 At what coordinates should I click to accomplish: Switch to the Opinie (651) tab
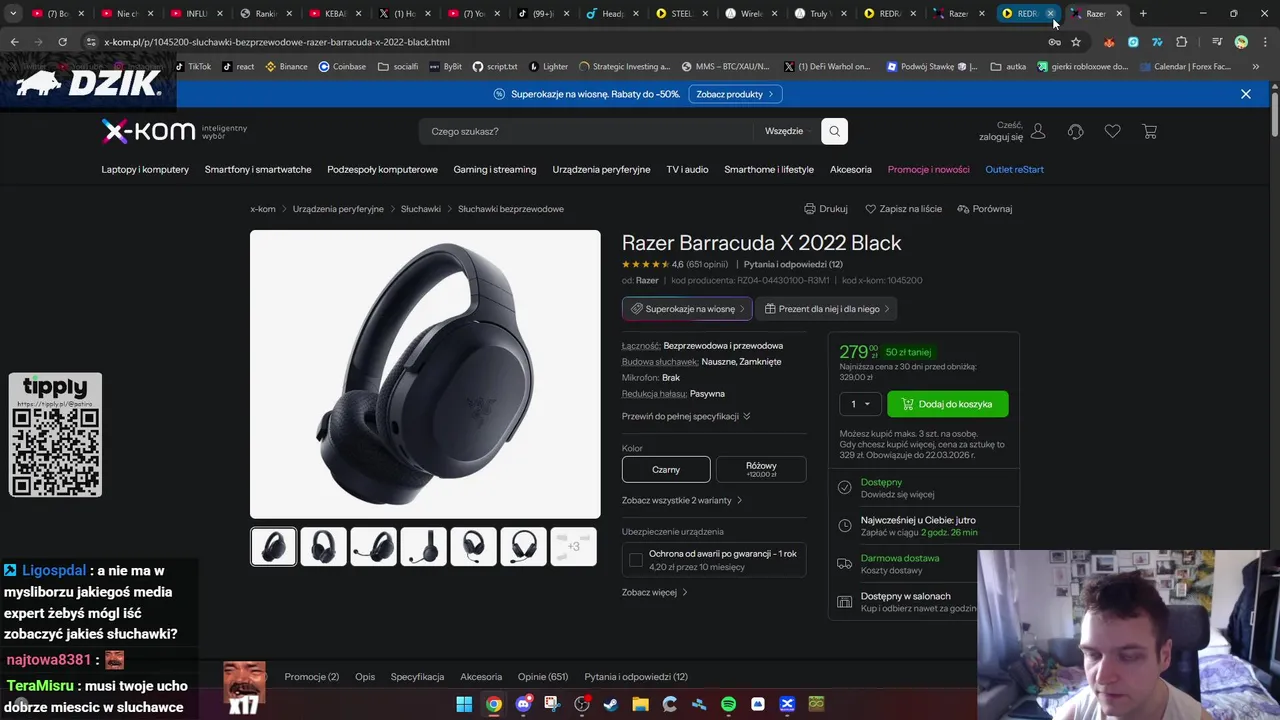543,677
